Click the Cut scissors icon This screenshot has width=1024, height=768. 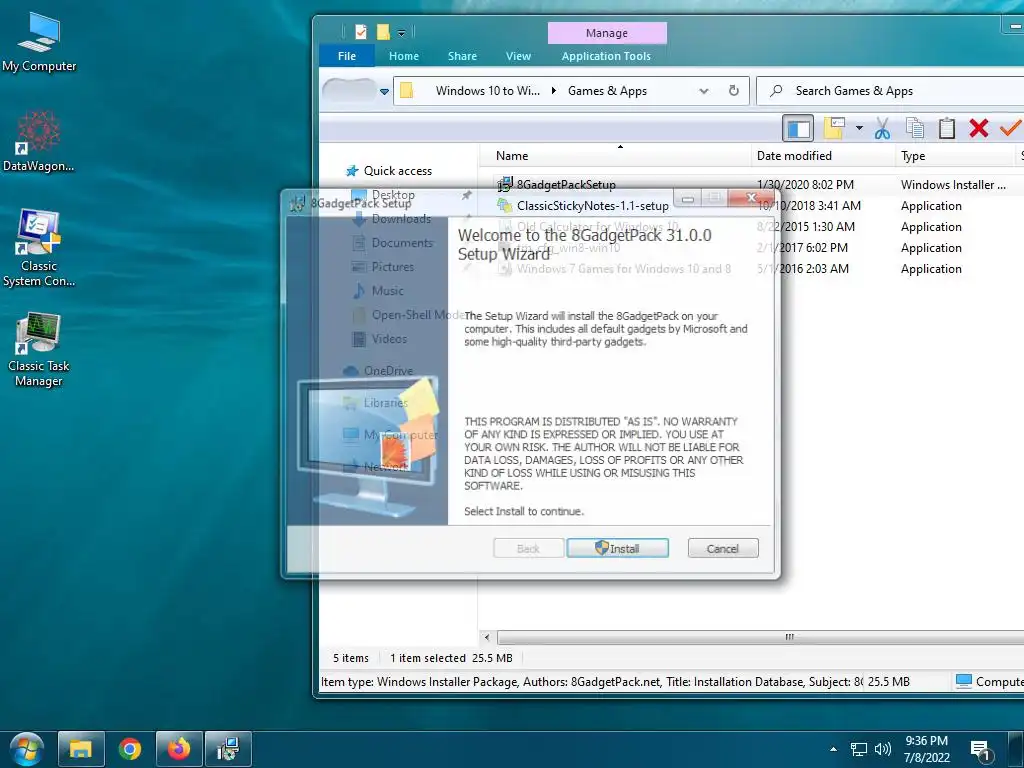point(882,129)
